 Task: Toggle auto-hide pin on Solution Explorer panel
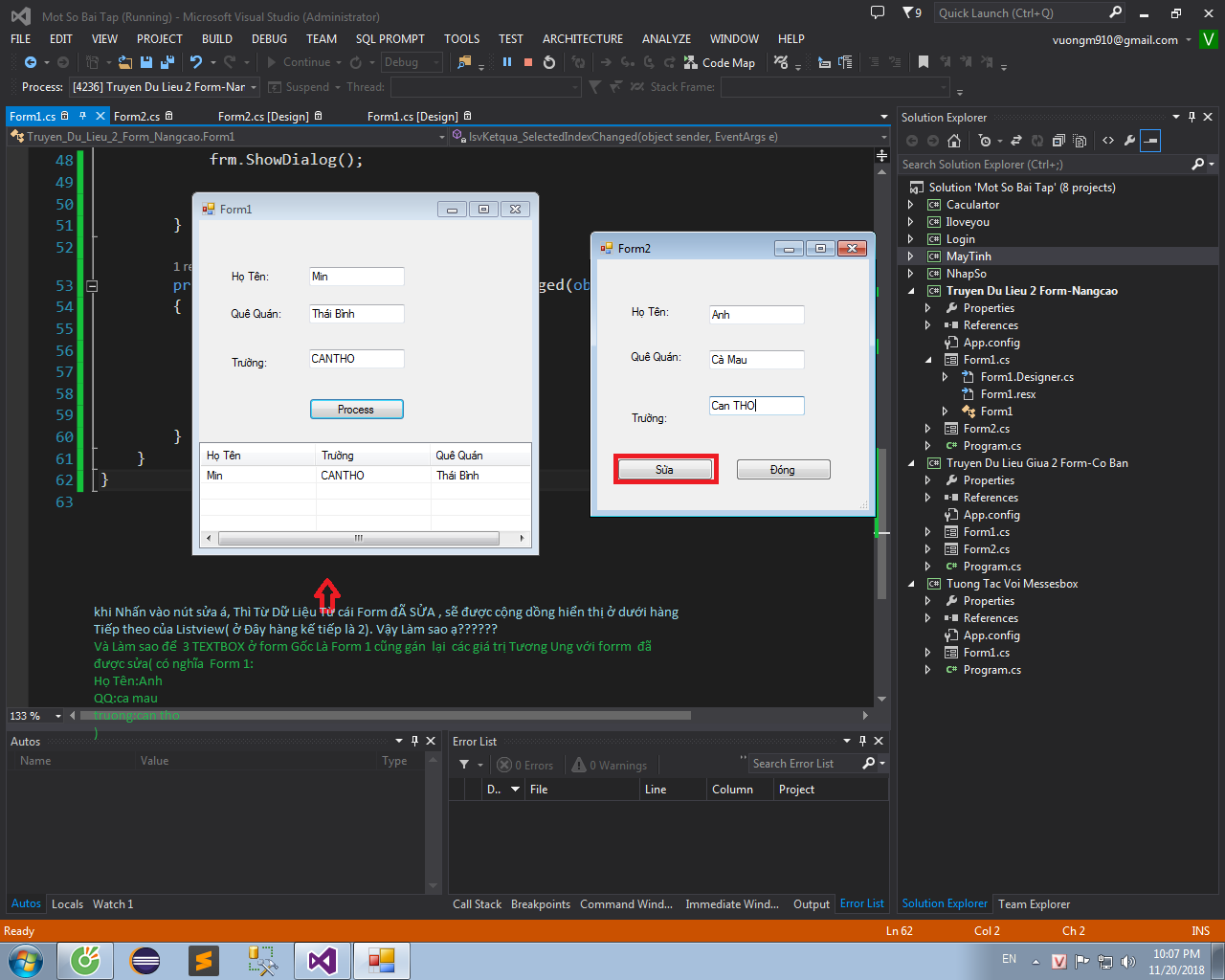[x=1192, y=117]
